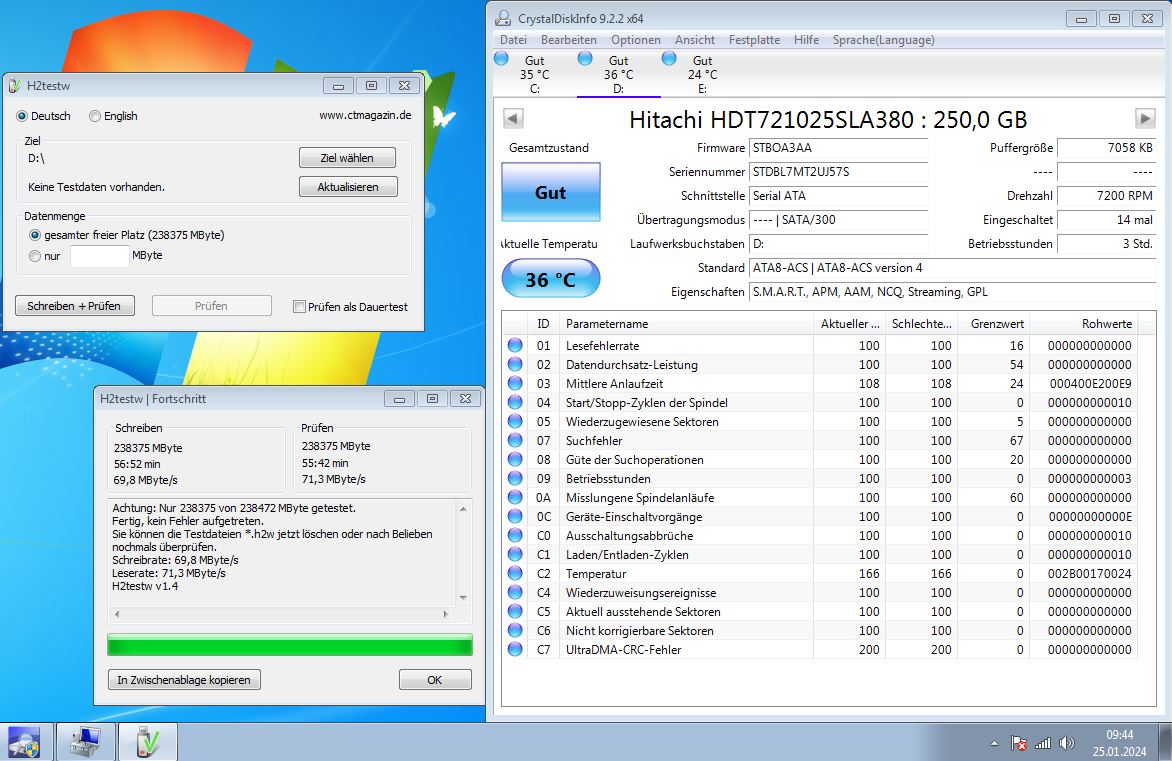Show hidden tray icons arrow

tap(994, 744)
